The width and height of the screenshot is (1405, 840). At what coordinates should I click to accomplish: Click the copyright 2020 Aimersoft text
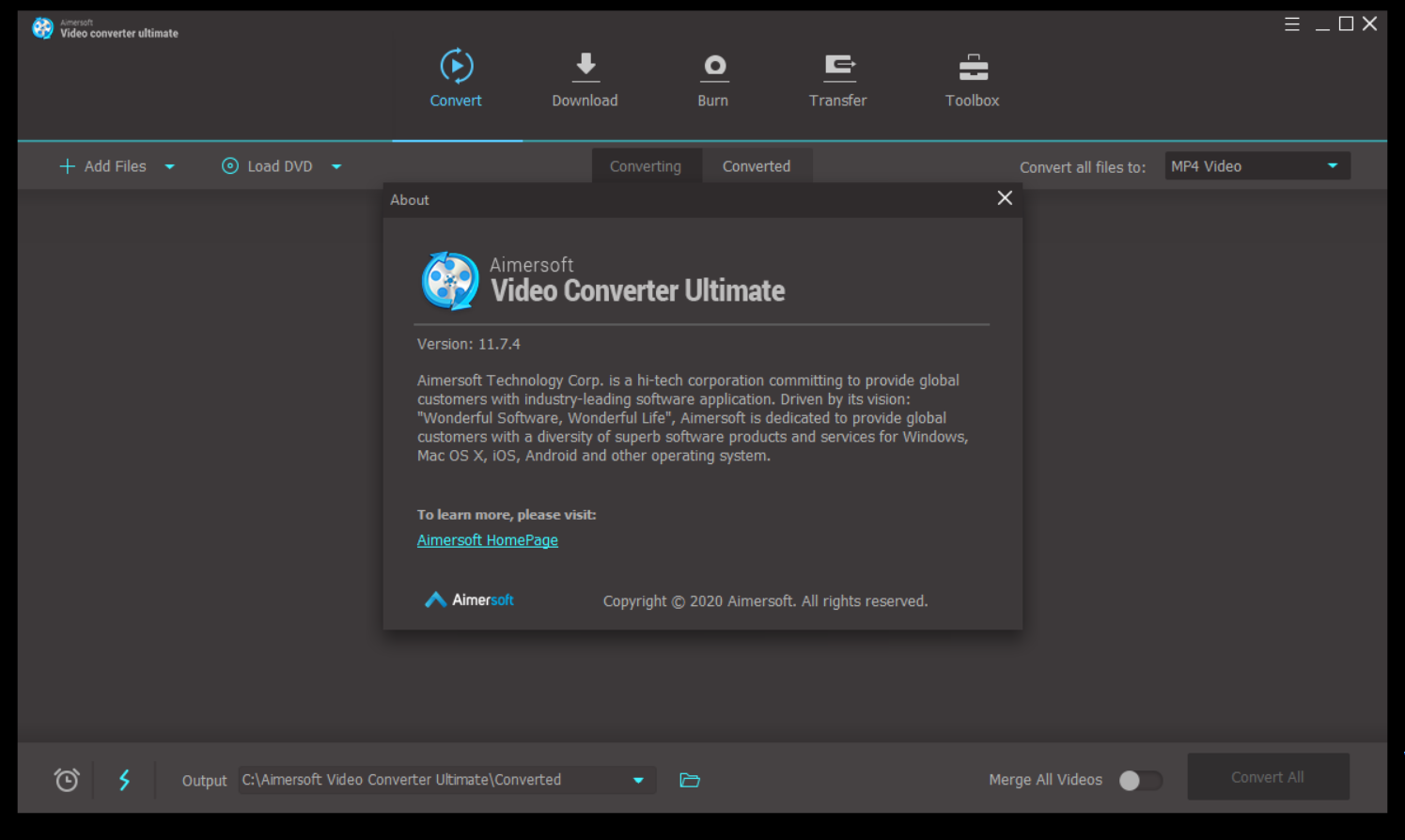tap(765, 601)
